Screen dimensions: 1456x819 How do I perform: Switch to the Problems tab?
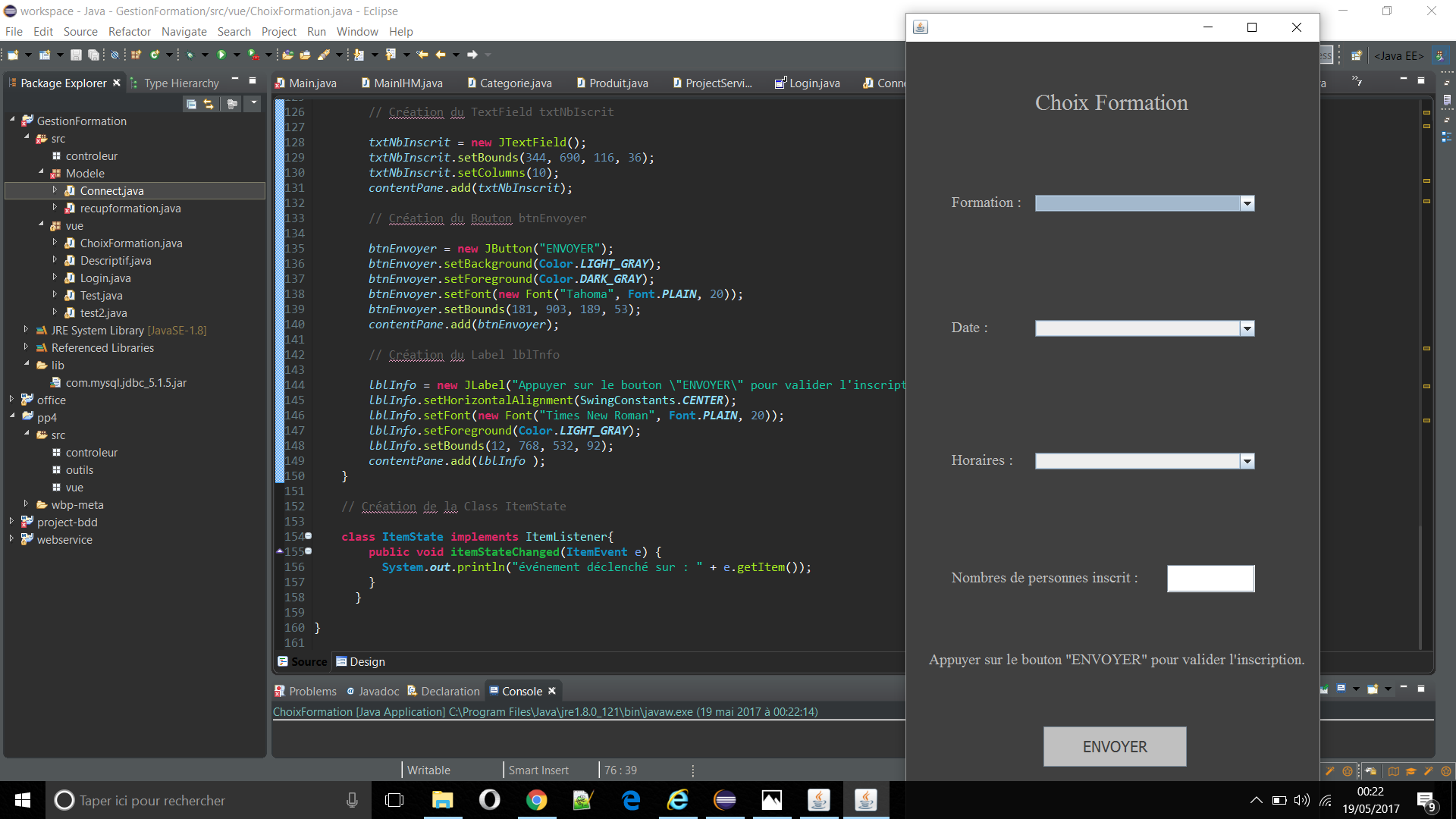pos(306,691)
